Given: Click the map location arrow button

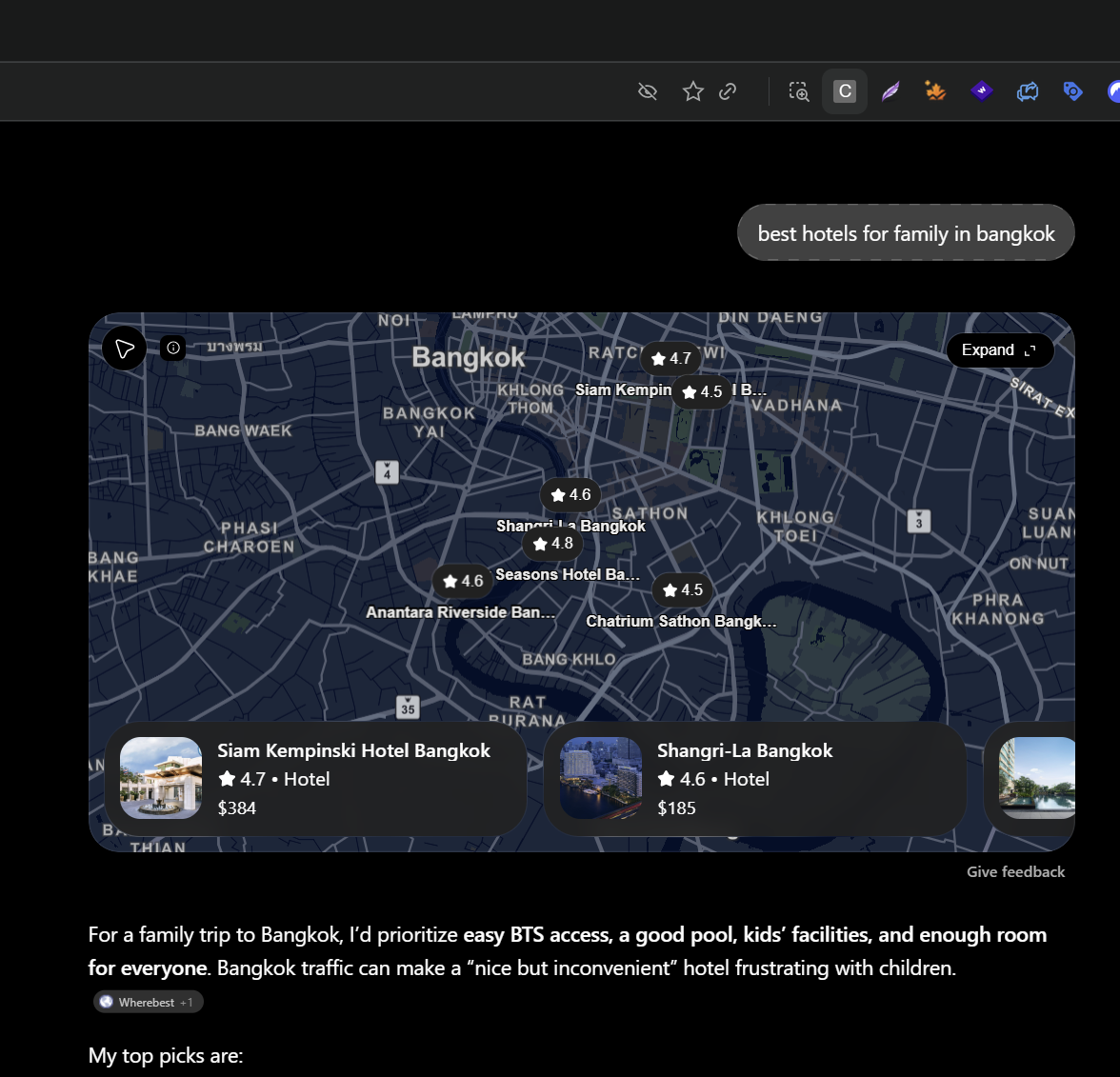Looking at the screenshot, I should pyautogui.click(x=124, y=349).
